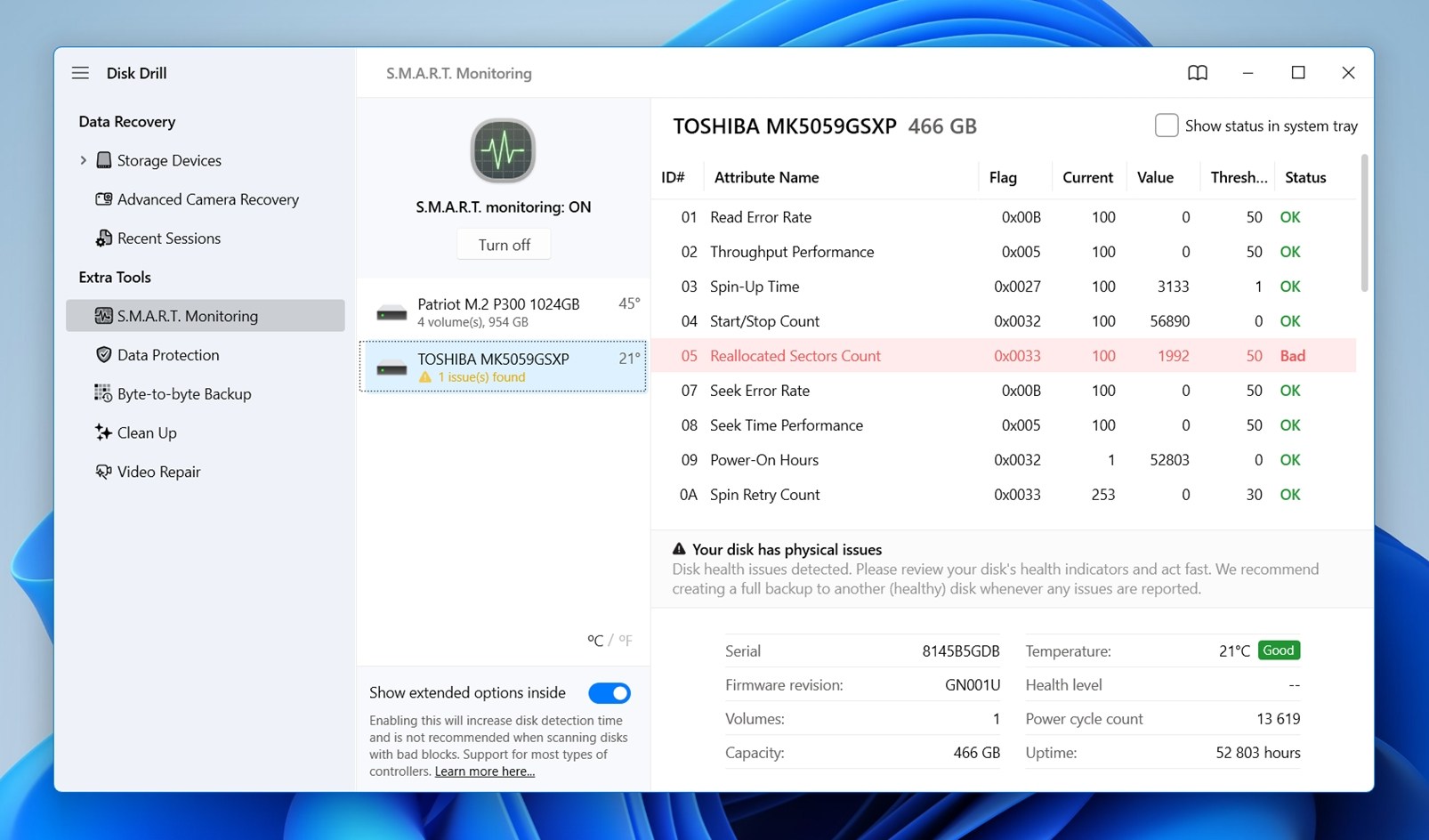
Task: Launch the Clean Up sparkle icon
Action: click(103, 432)
